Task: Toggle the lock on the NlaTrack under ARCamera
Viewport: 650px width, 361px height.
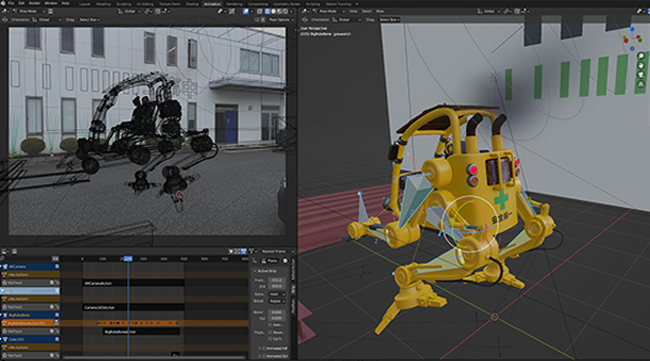Action: [x=57, y=283]
